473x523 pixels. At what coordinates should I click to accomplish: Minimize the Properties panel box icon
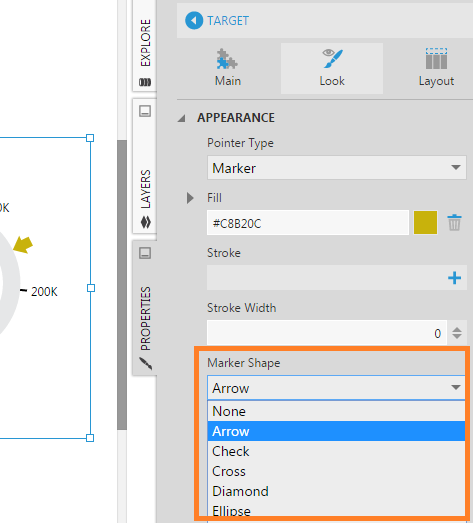(x=145, y=253)
